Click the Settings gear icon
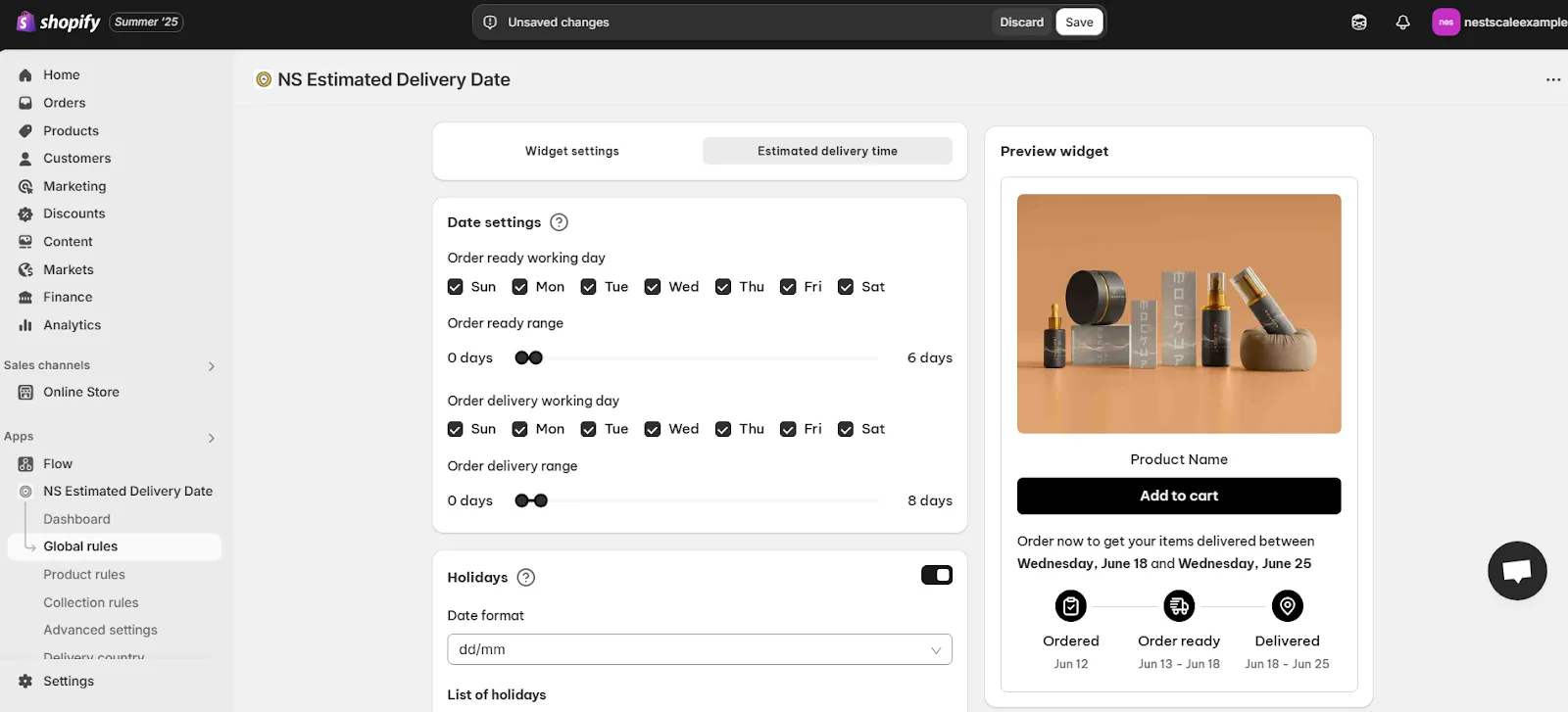 25,681
